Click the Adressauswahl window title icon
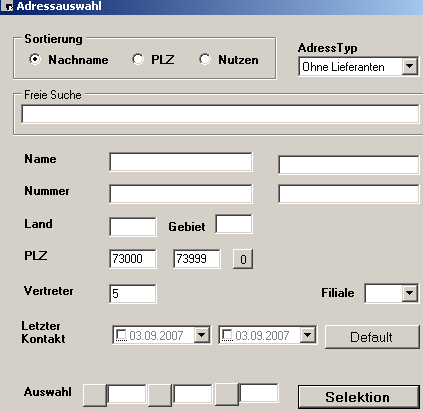 (x=7, y=6)
